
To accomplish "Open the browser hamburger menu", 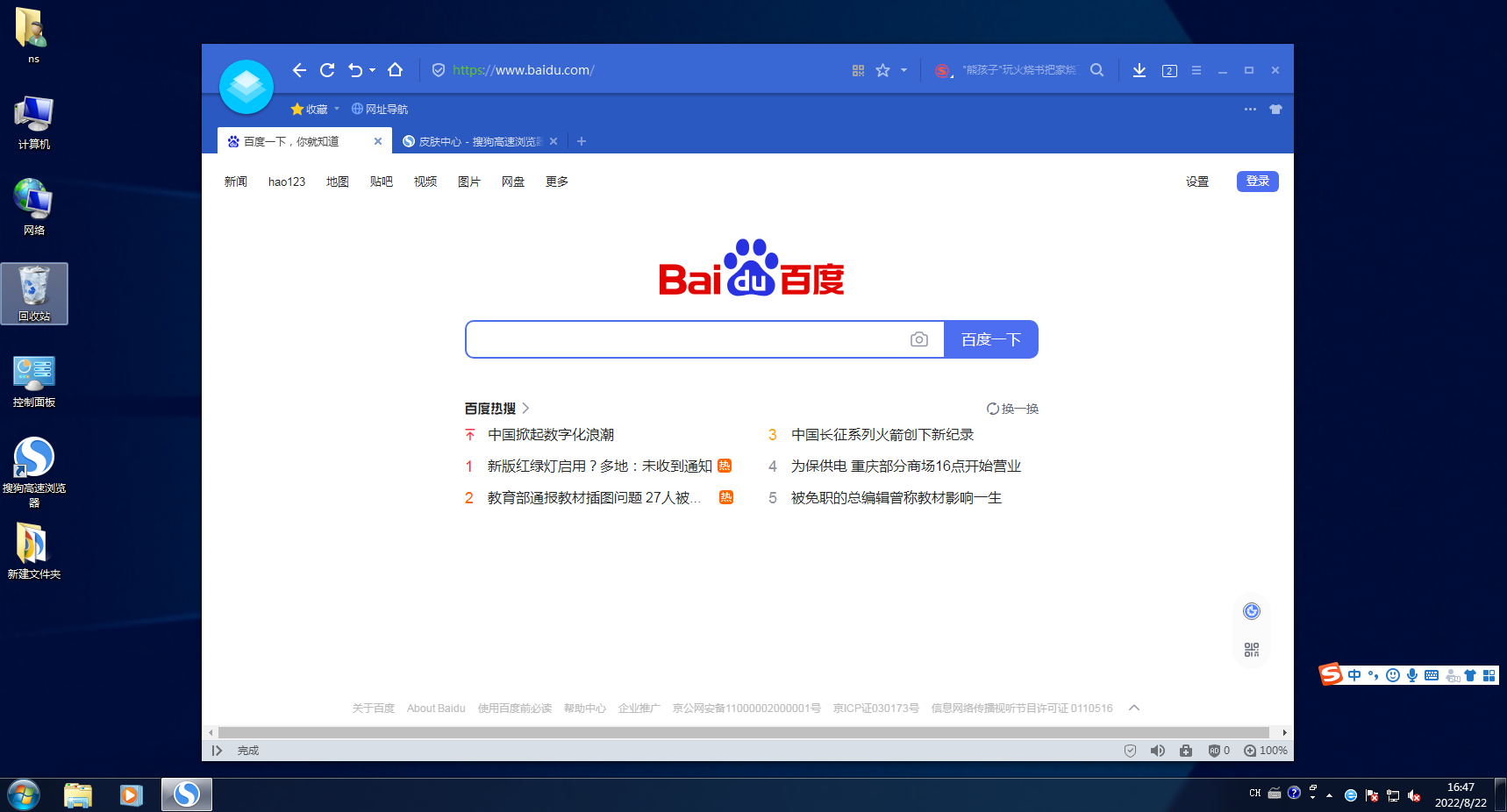I will (x=1196, y=70).
